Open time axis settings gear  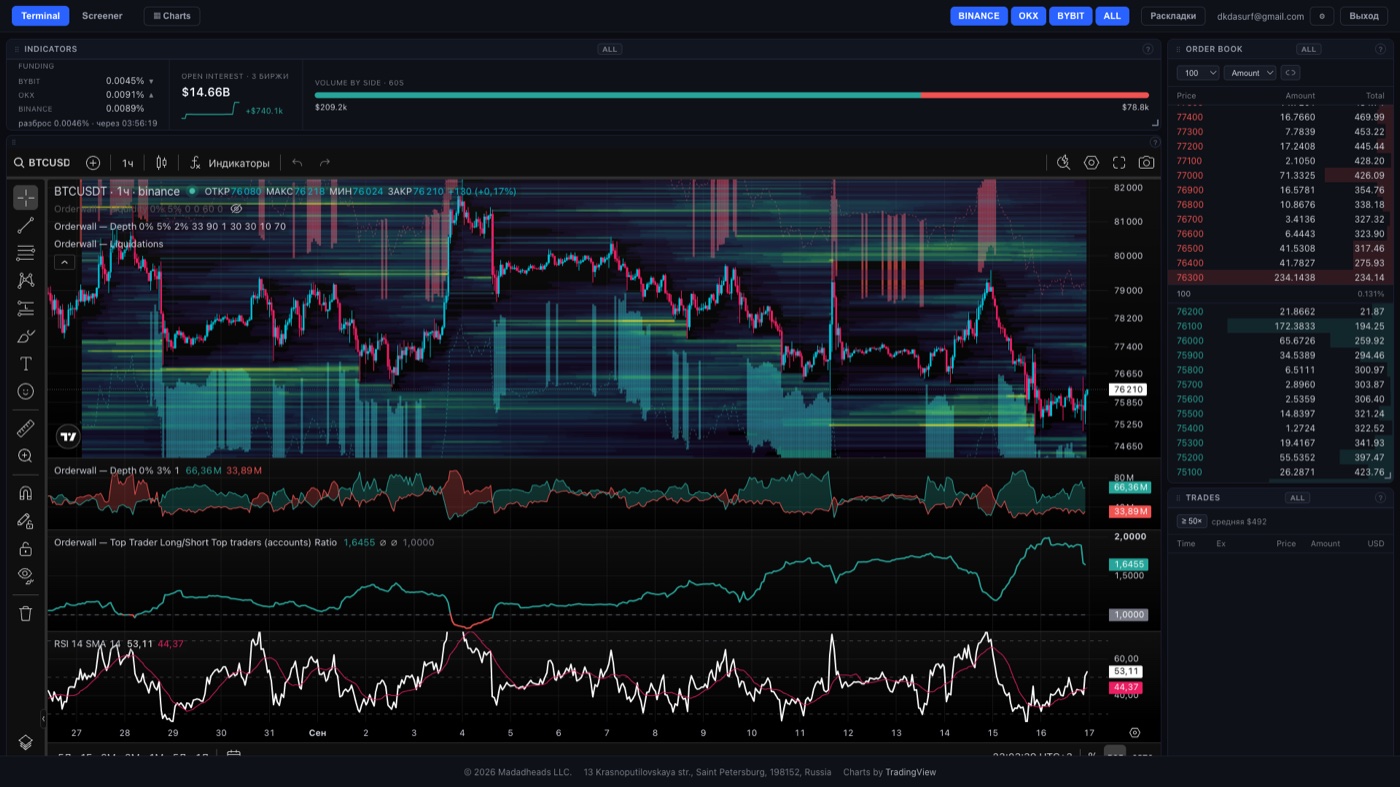pyautogui.click(x=1135, y=733)
